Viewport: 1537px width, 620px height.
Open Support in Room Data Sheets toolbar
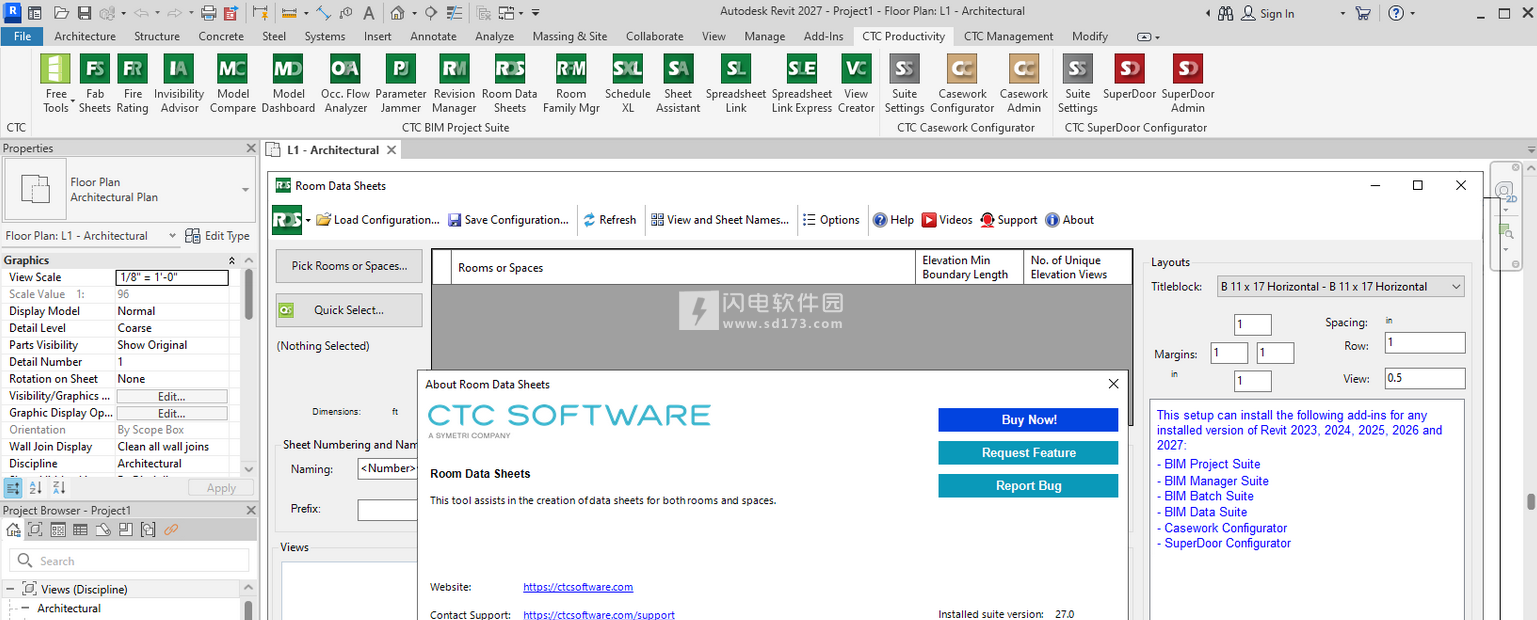point(1009,220)
